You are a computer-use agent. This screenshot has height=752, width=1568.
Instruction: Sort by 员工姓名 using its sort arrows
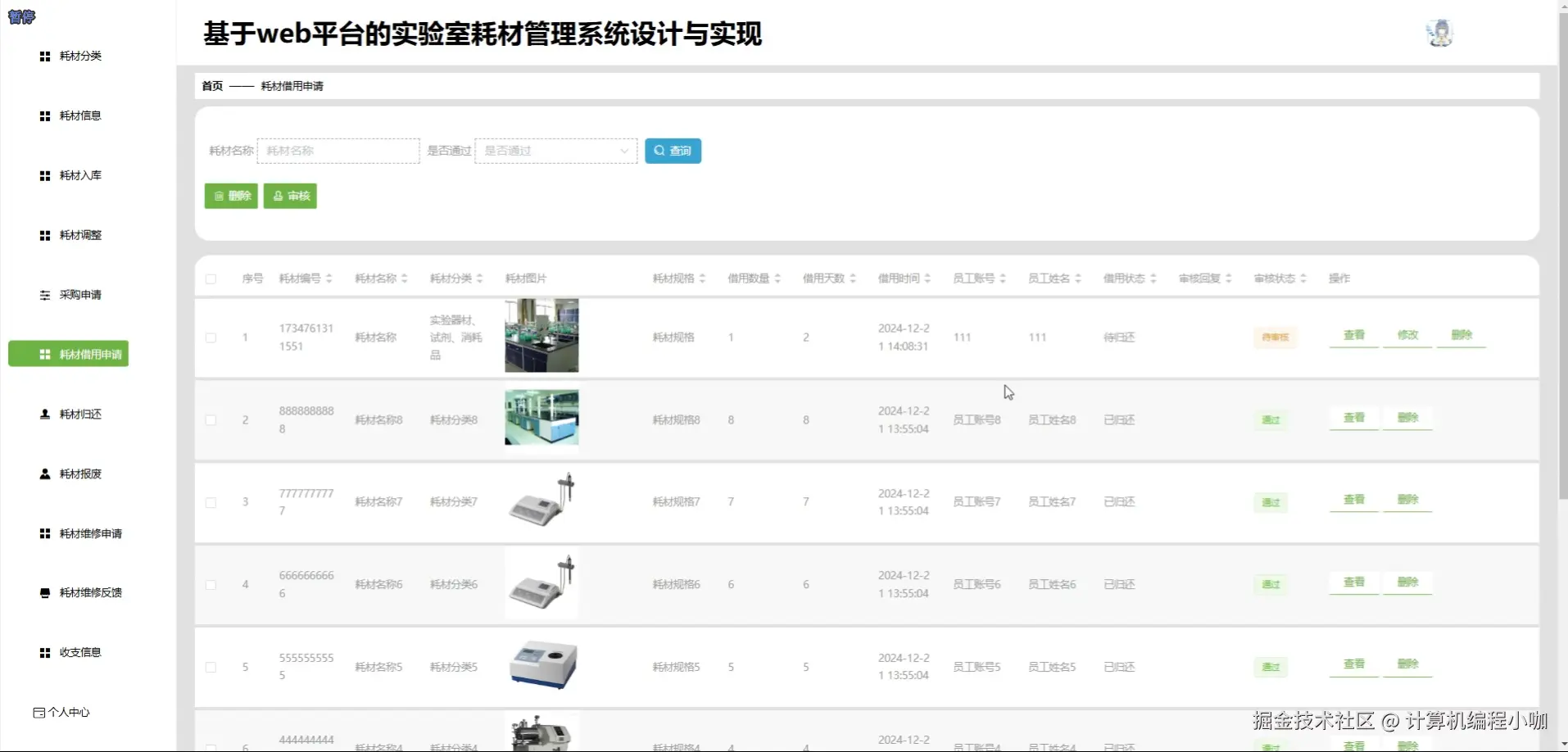click(x=1078, y=279)
